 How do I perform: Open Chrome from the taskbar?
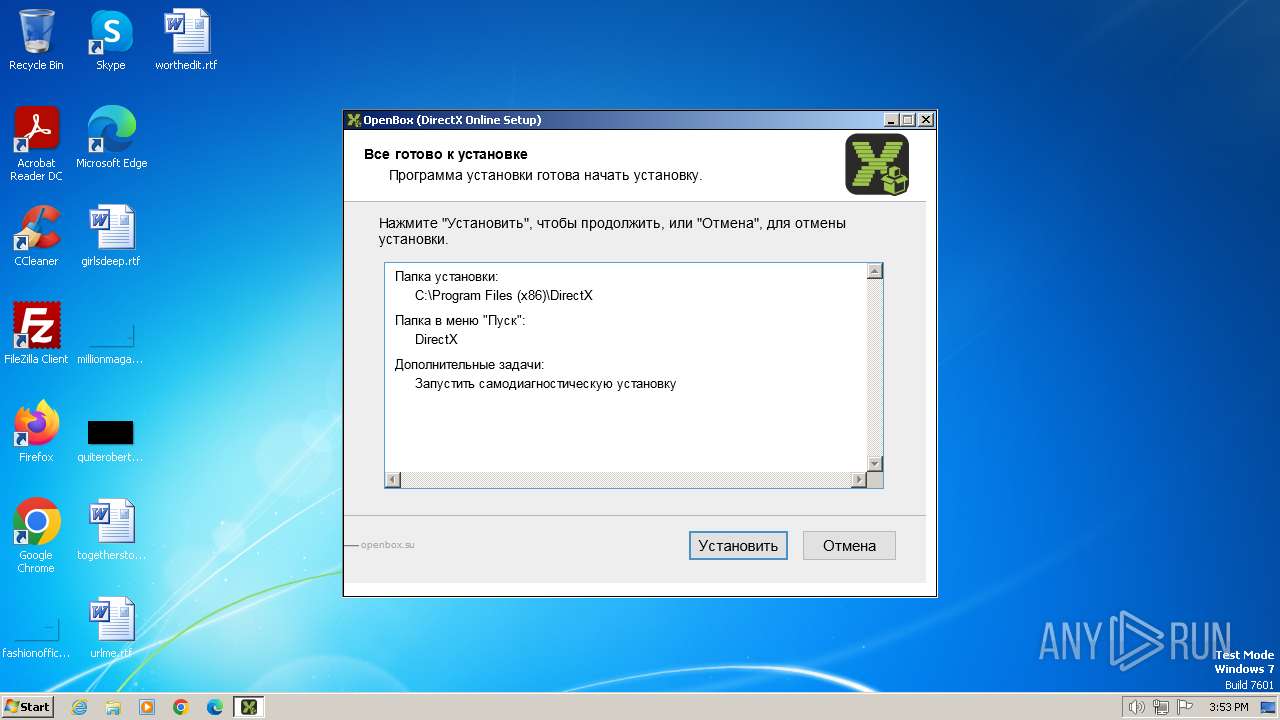point(181,707)
